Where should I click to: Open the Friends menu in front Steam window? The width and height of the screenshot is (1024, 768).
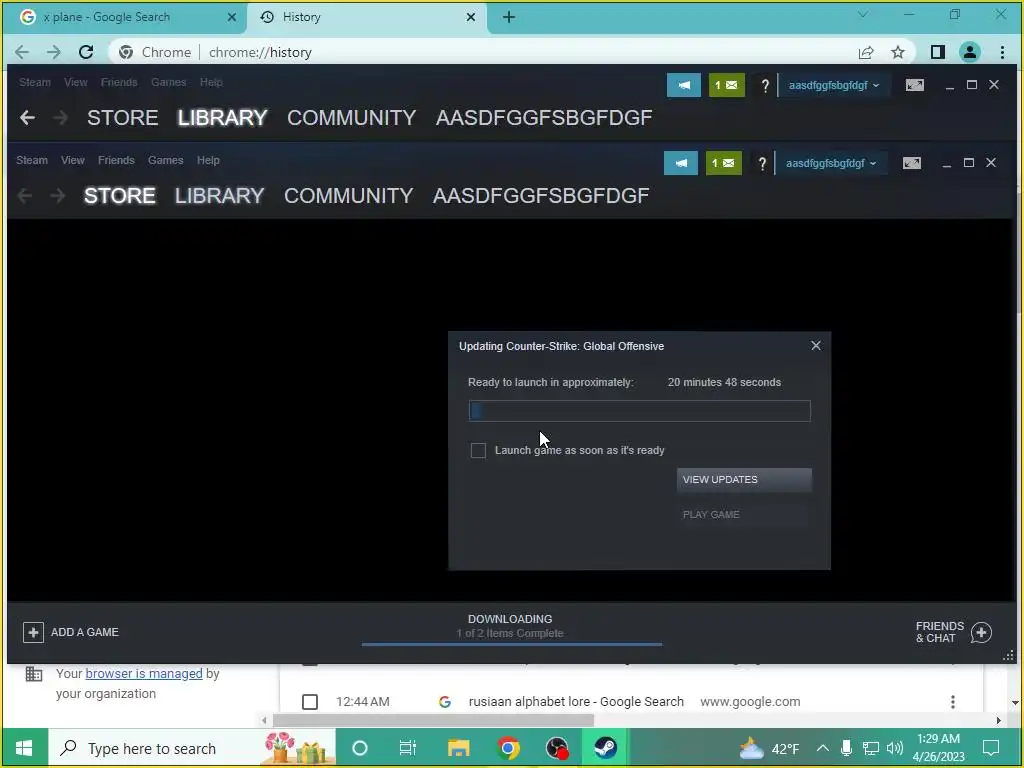tap(116, 160)
